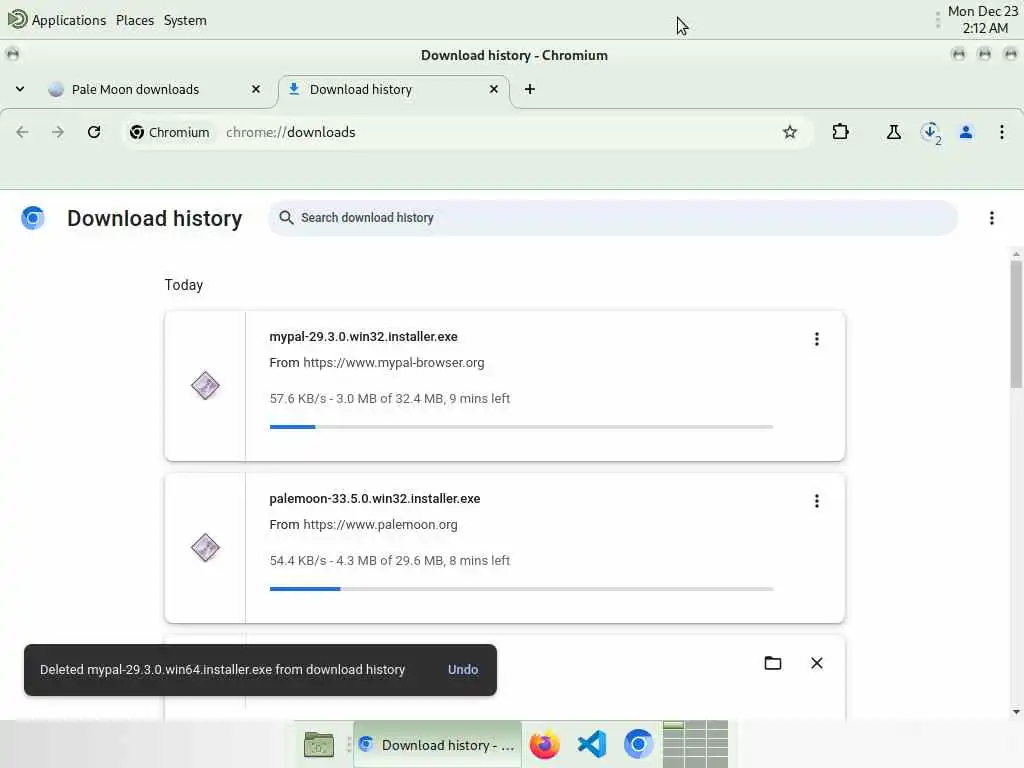
Task: View site information via Chromium chip
Action: 170,133
